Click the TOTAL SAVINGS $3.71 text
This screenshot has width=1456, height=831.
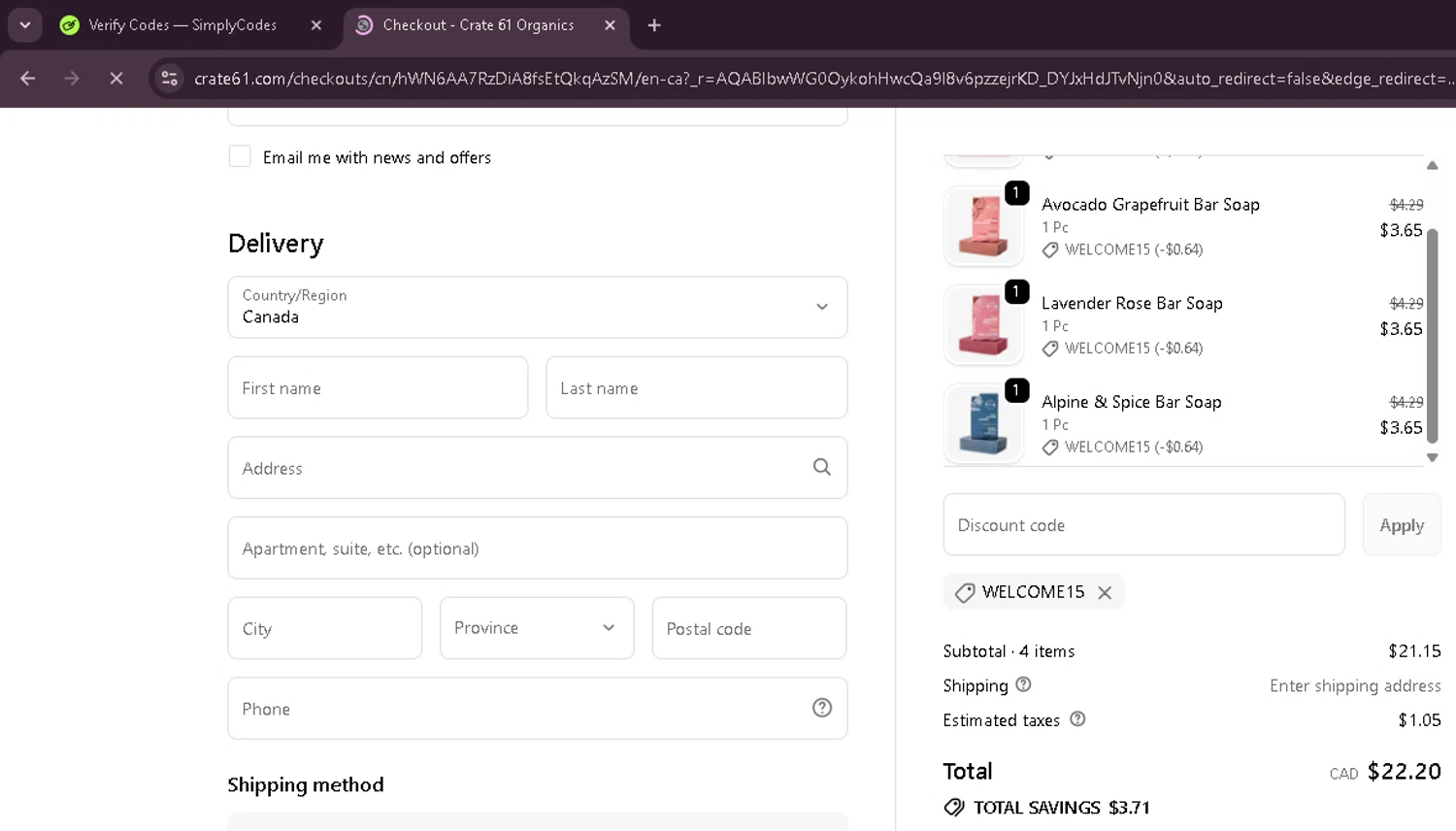[x=1062, y=807]
